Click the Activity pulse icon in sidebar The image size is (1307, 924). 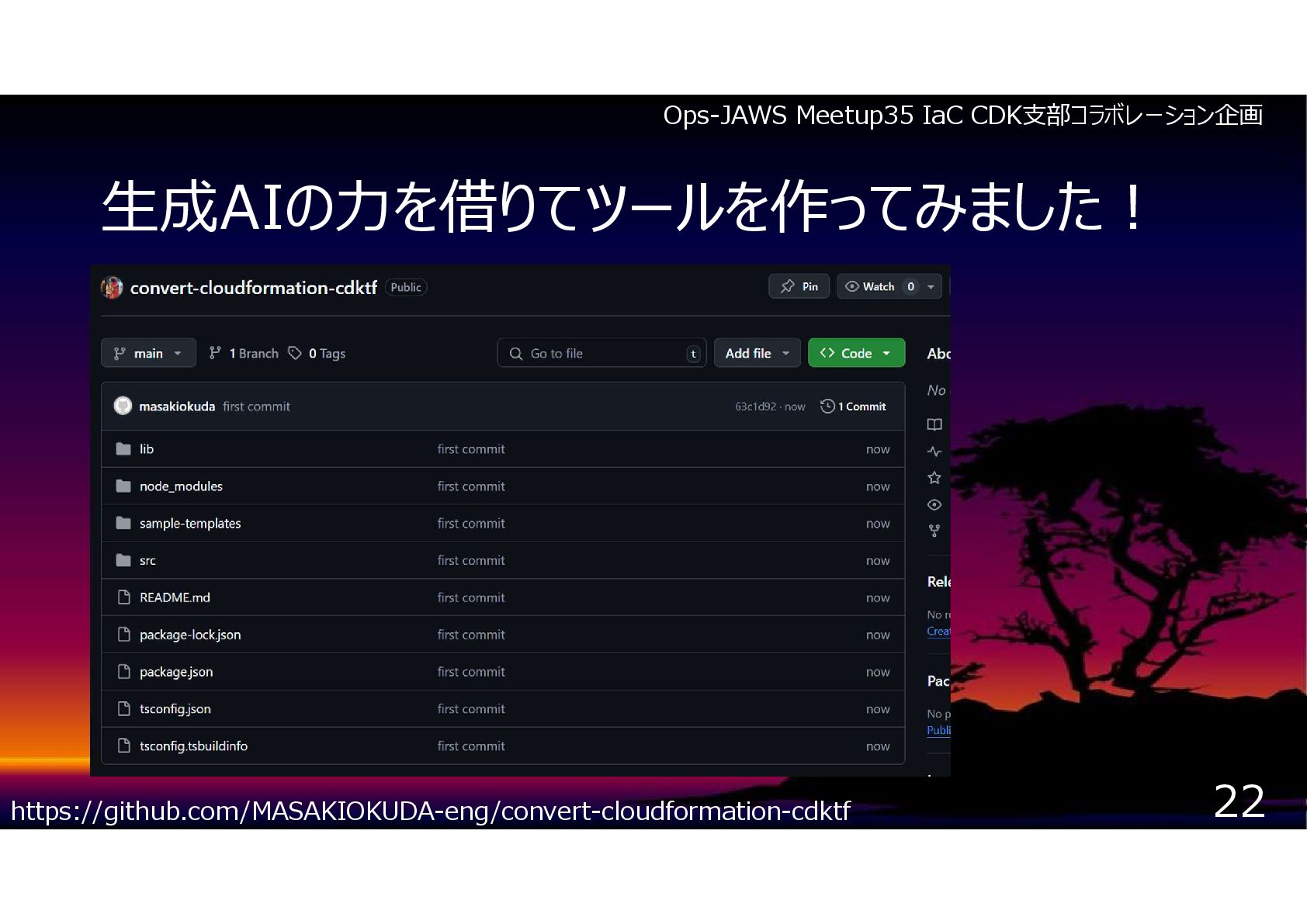[x=934, y=451]
